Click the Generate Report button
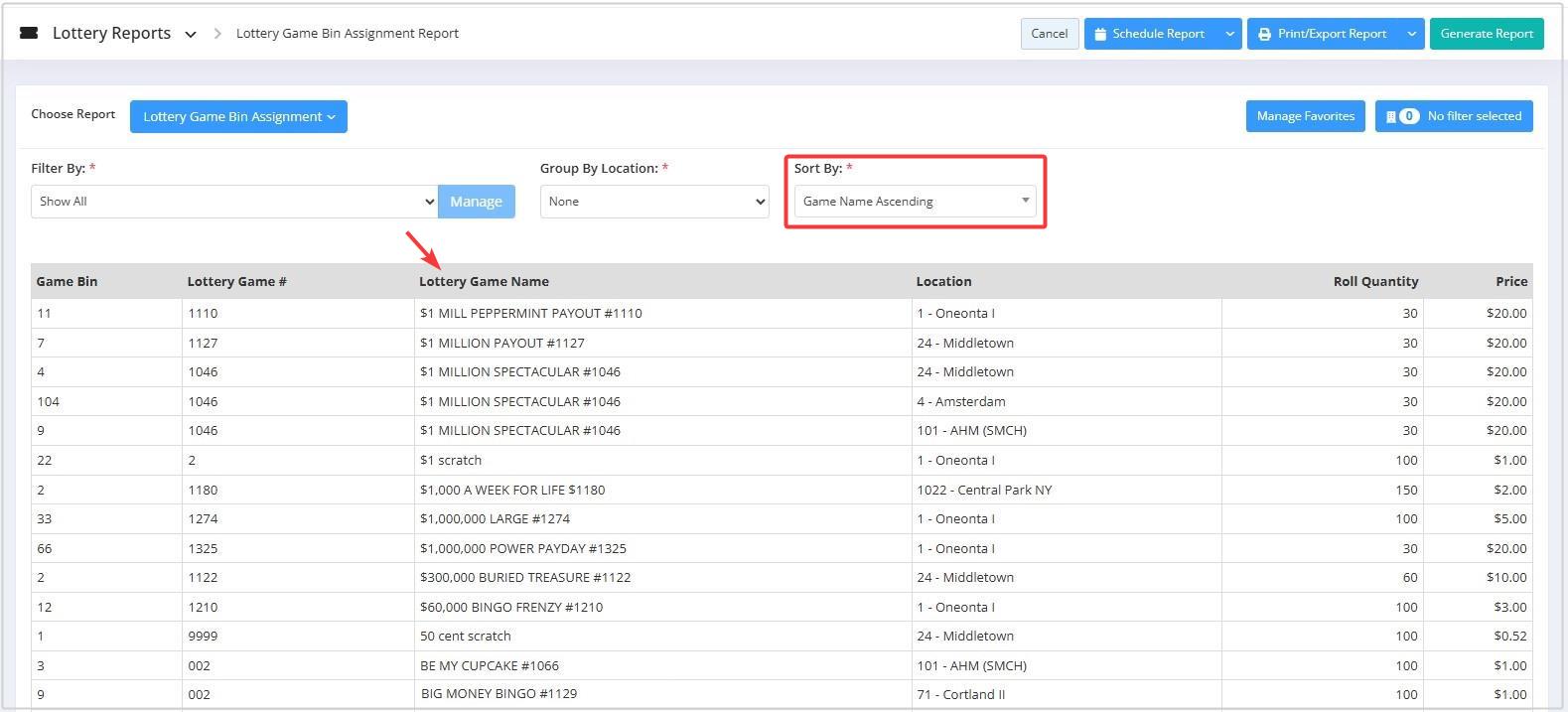The image size is (1568, 712). pyautogui.click(x=1486, y=34)
